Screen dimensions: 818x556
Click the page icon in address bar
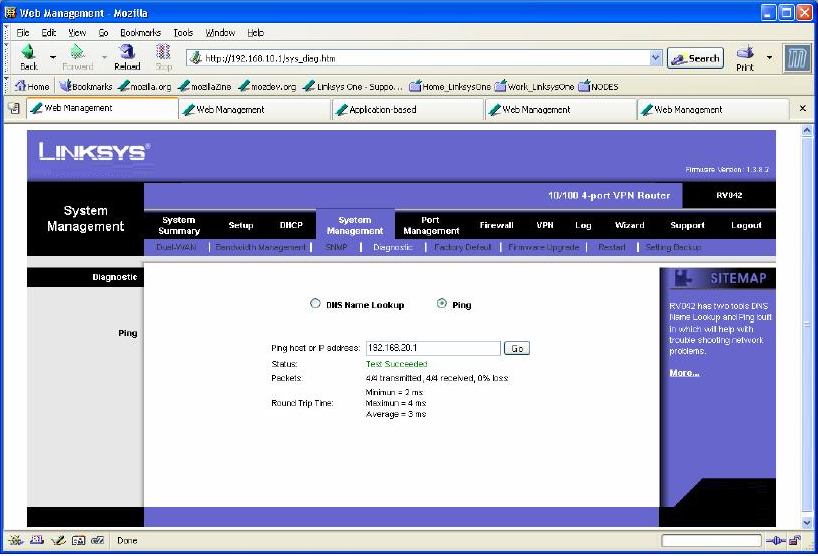click(x=196, y=58)
